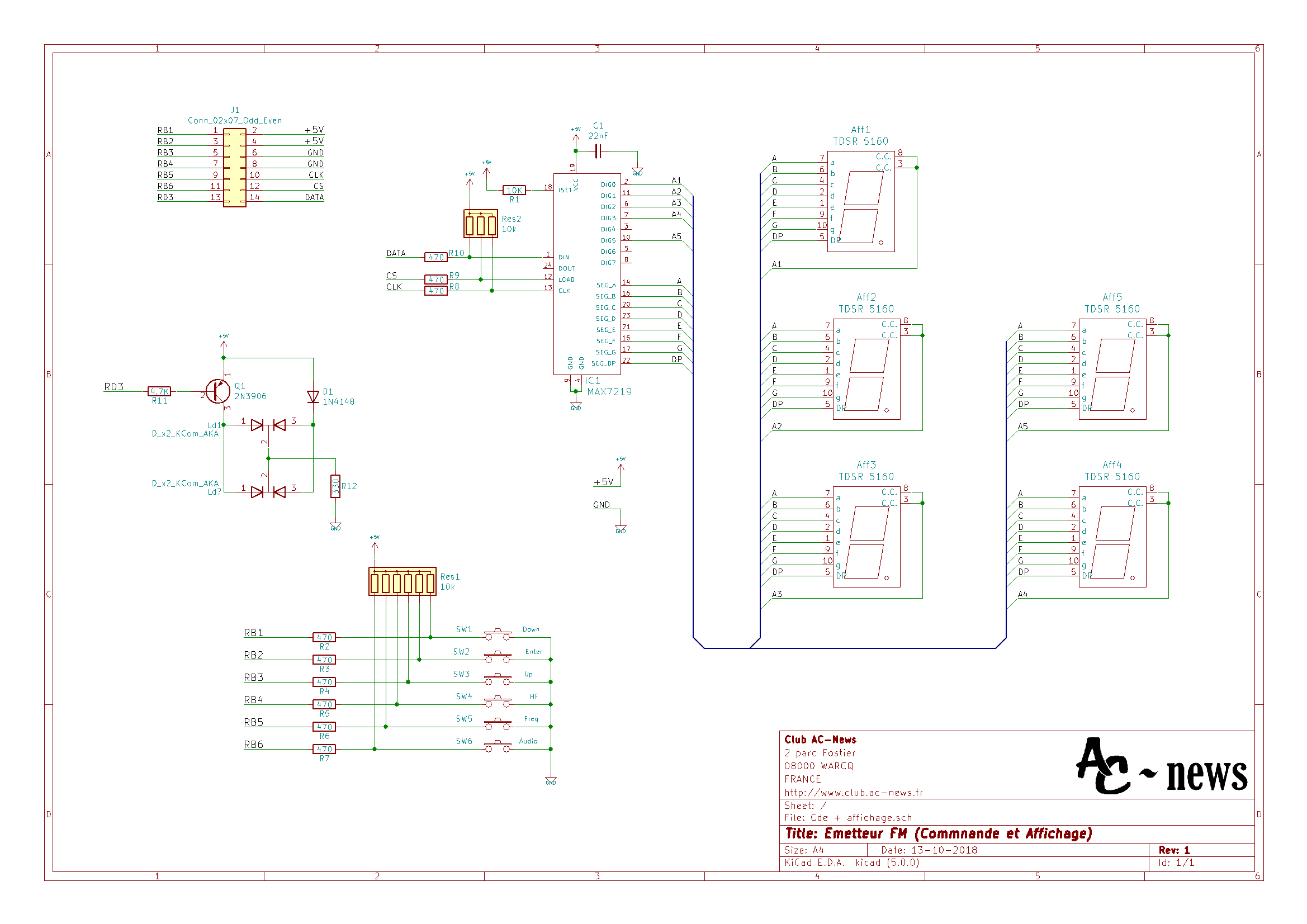Click the Aff2 seven-segment display symbol

click(866, 369)
